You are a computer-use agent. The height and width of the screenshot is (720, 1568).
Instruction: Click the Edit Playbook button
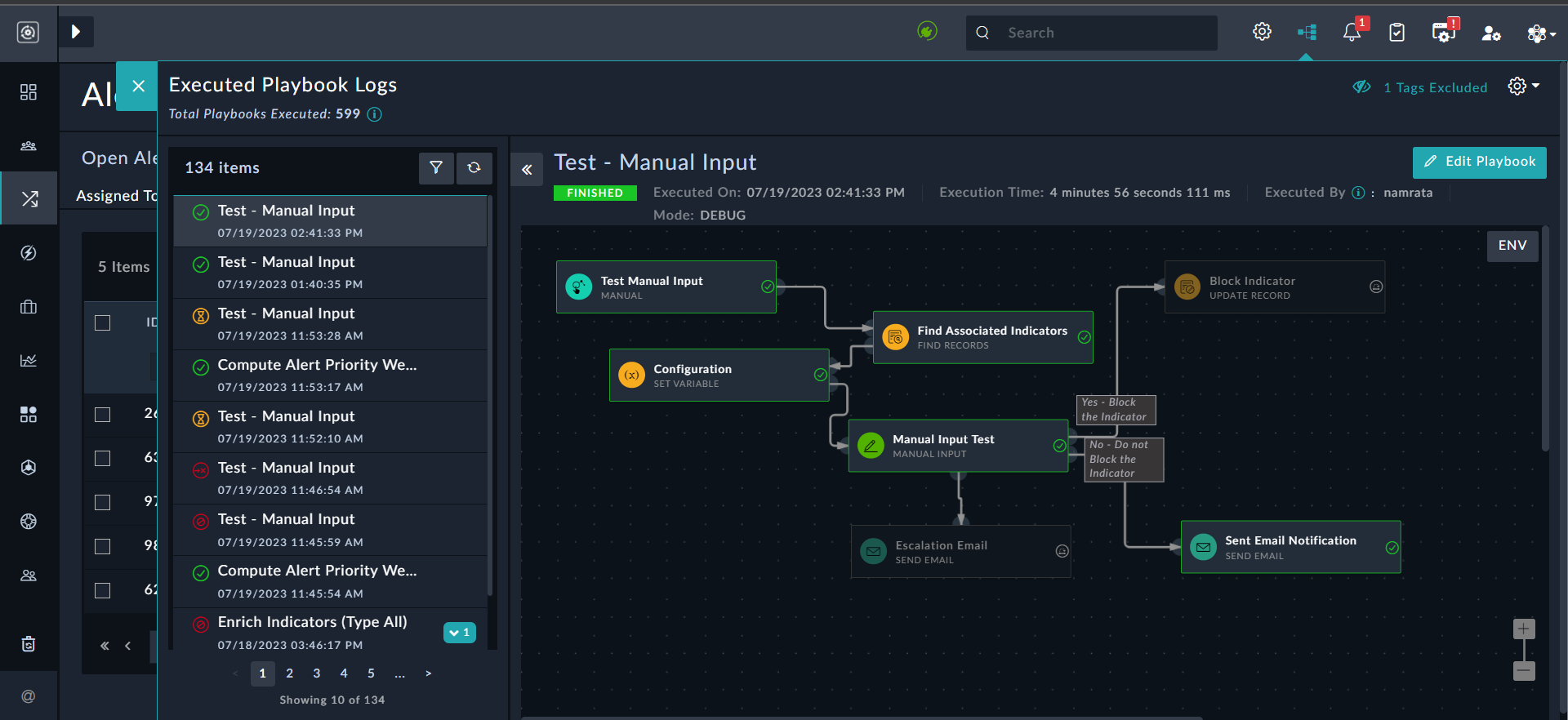coord(1479,162)
